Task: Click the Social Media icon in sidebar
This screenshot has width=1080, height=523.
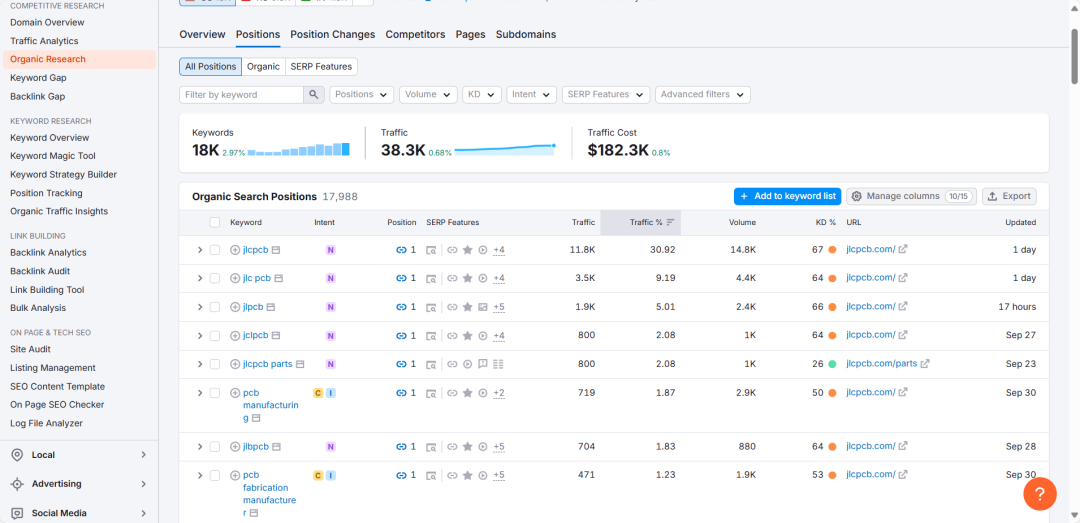Action: tap(17, 513)
